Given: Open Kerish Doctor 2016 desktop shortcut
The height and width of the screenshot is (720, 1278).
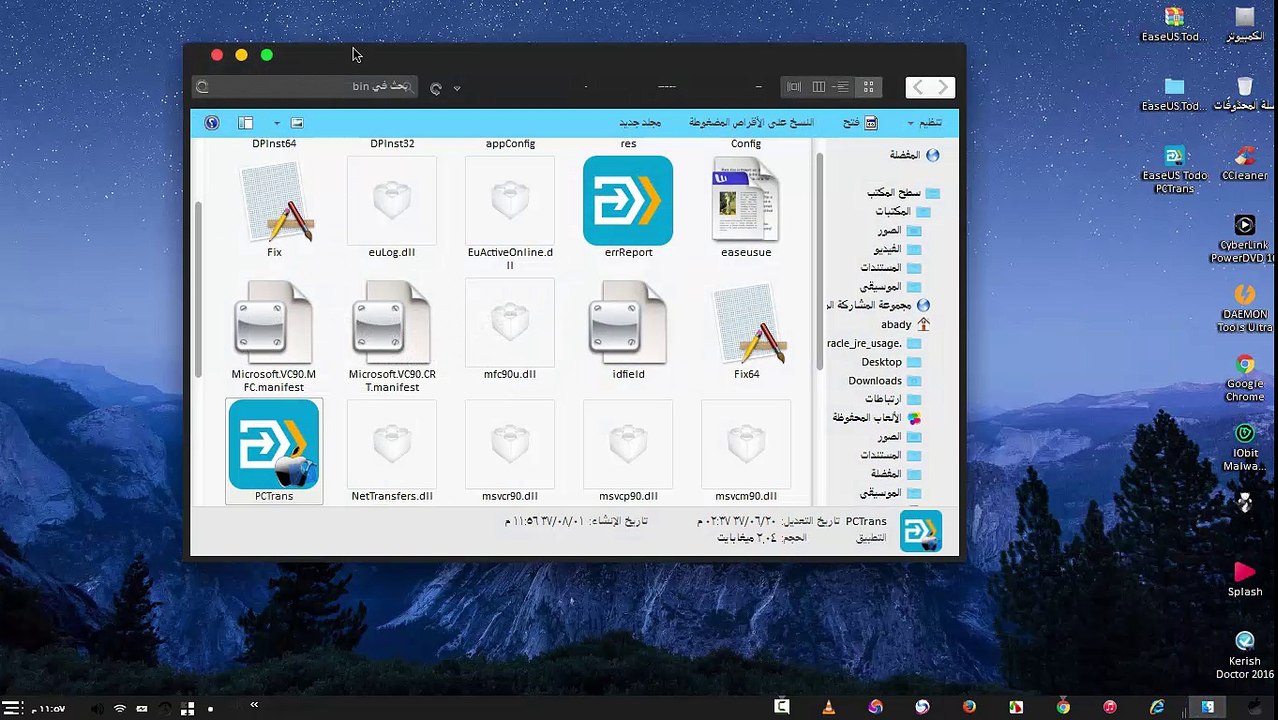Looking at the screenshot, I should (x=1245, y=655).
